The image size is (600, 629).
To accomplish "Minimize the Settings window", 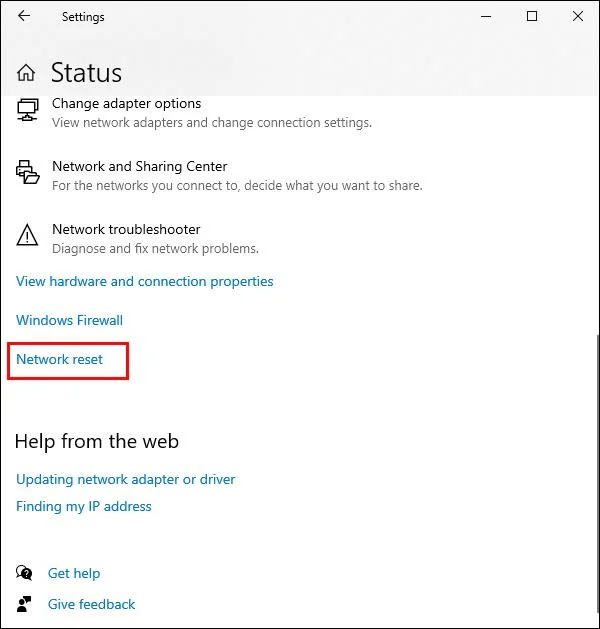I will coord(487,16).
